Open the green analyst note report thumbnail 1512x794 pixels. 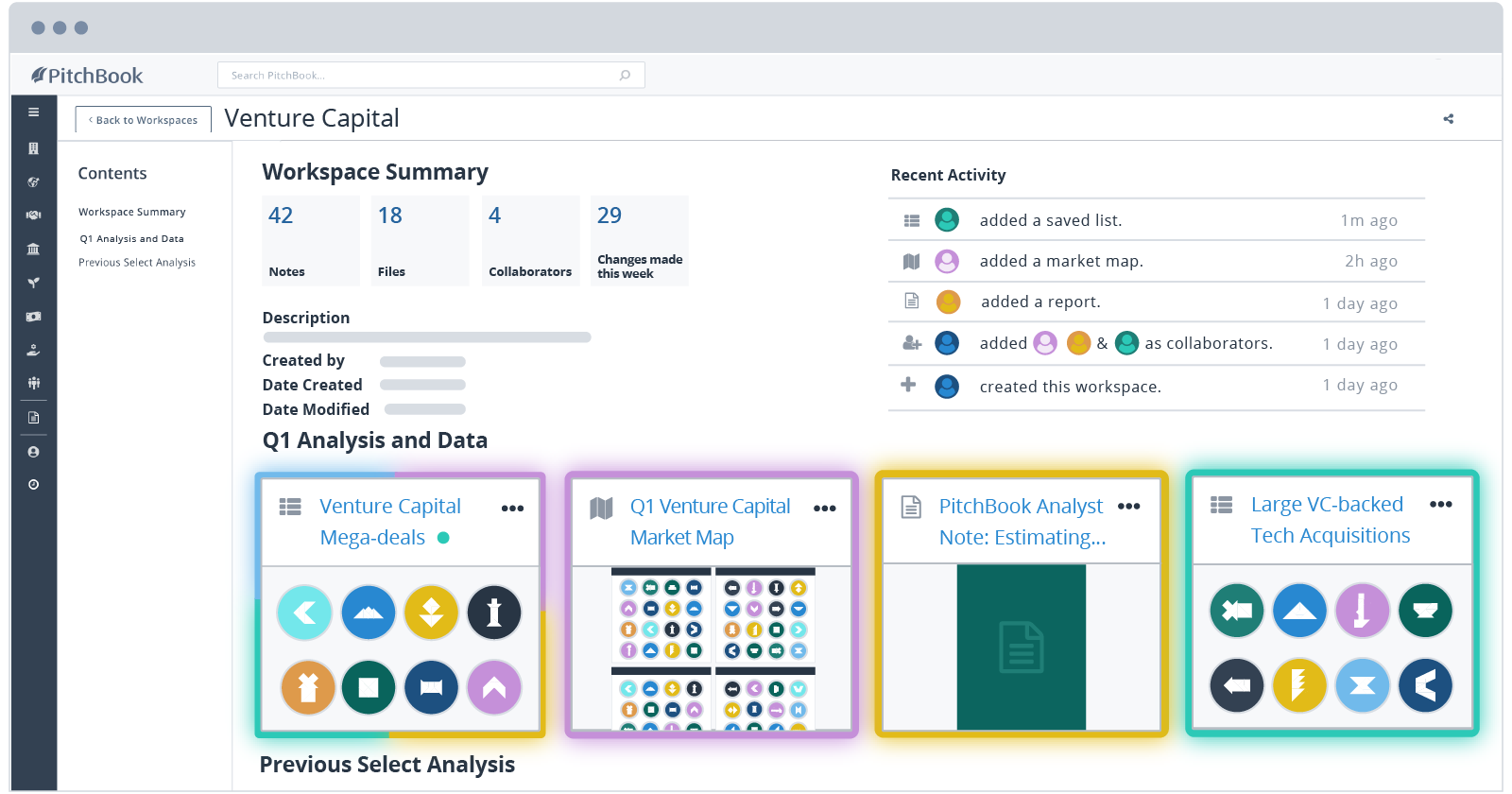click(1021, 647)
